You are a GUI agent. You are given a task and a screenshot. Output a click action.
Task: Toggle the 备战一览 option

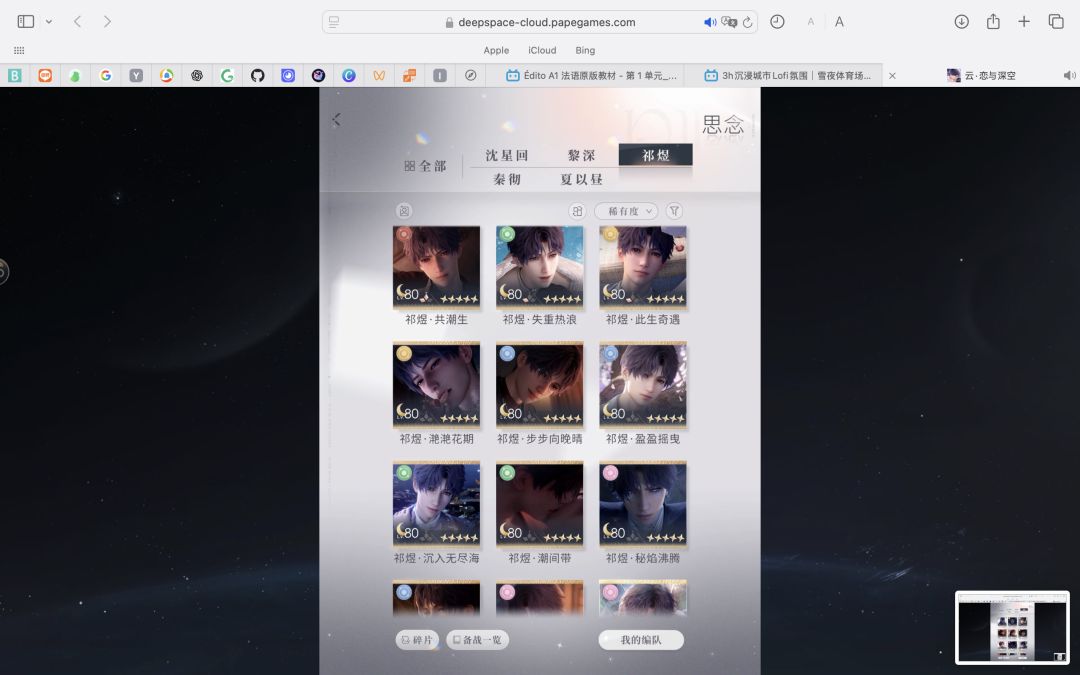pos(478,640)
